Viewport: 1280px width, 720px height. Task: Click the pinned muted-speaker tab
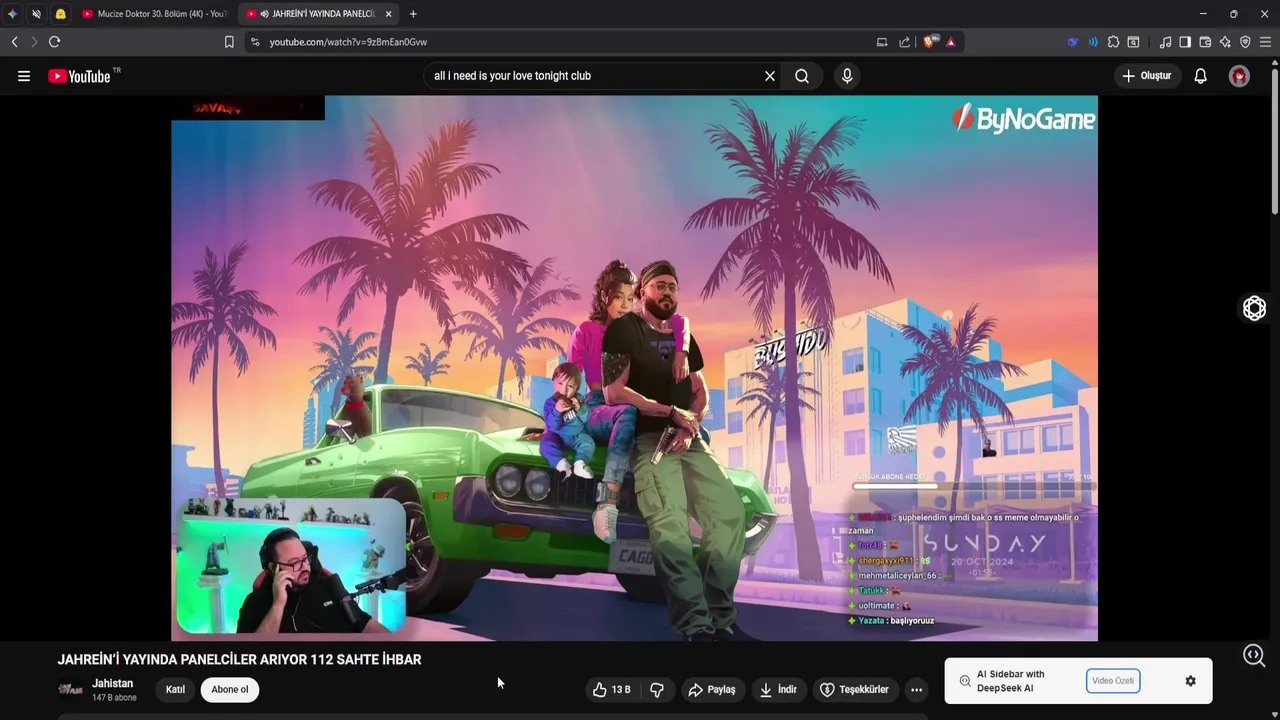pos(36,14)
